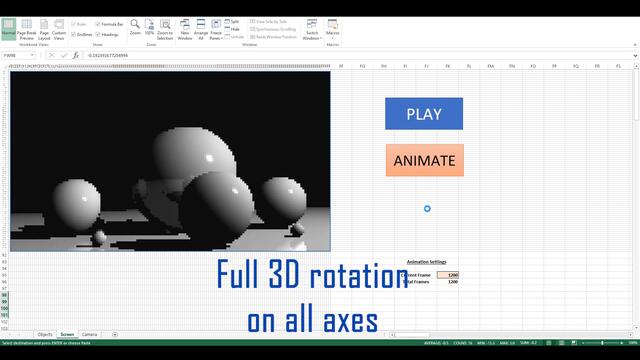Screen dimensions: 640x360
Task: Click the vertical scrollbar thumb
Action: pyautogui.click(x=636, y=95)
